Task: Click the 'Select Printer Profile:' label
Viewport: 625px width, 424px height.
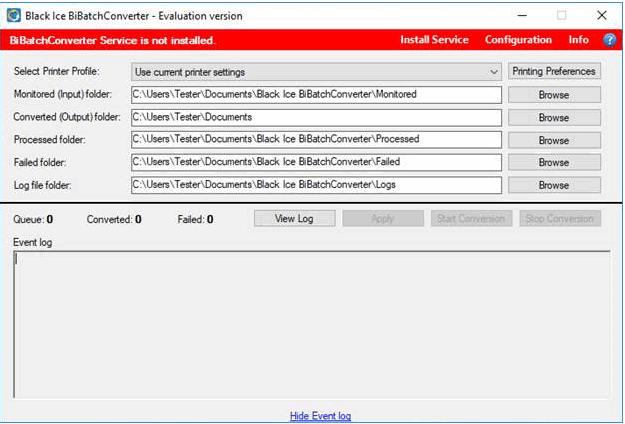Action: click(57, 71)
